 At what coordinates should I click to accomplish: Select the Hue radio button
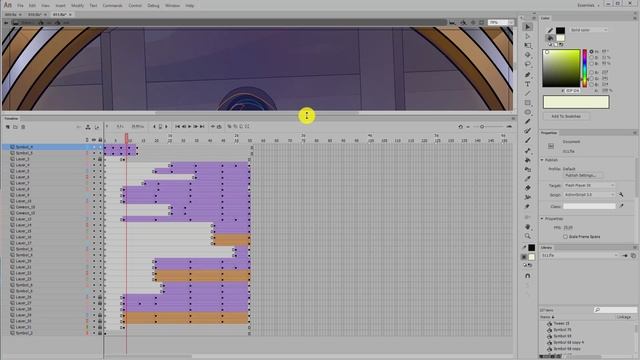pos(591,51)
